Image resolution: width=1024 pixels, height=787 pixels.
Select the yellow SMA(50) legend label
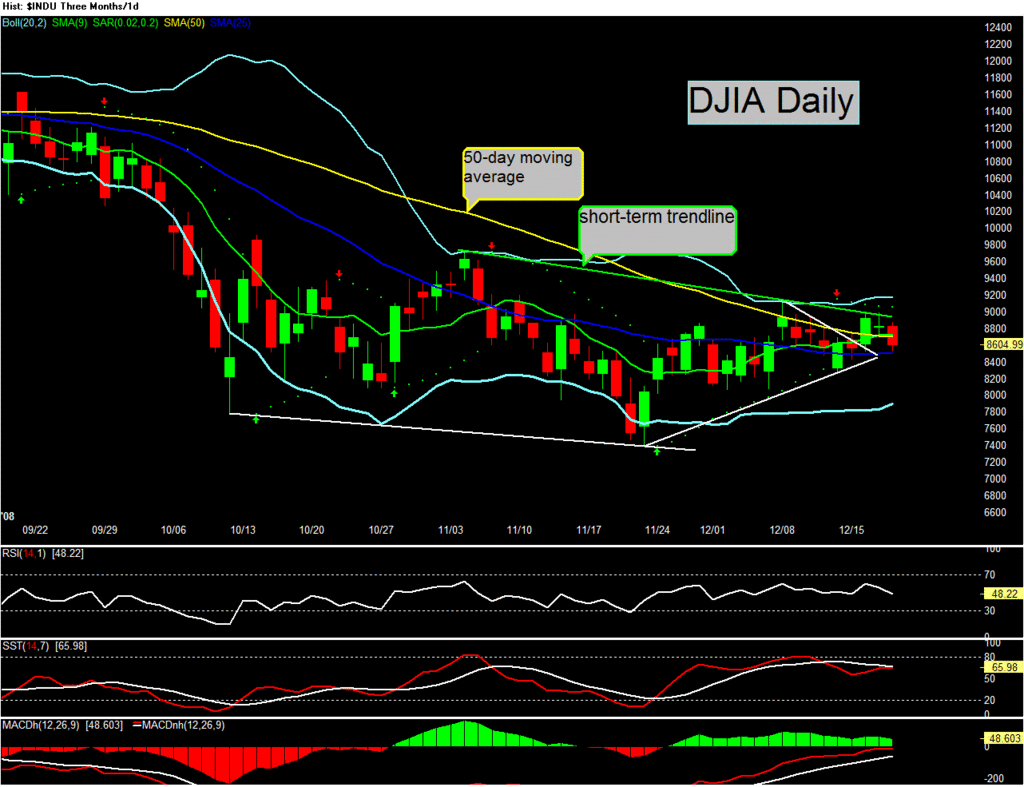click(x=184, y=23)
